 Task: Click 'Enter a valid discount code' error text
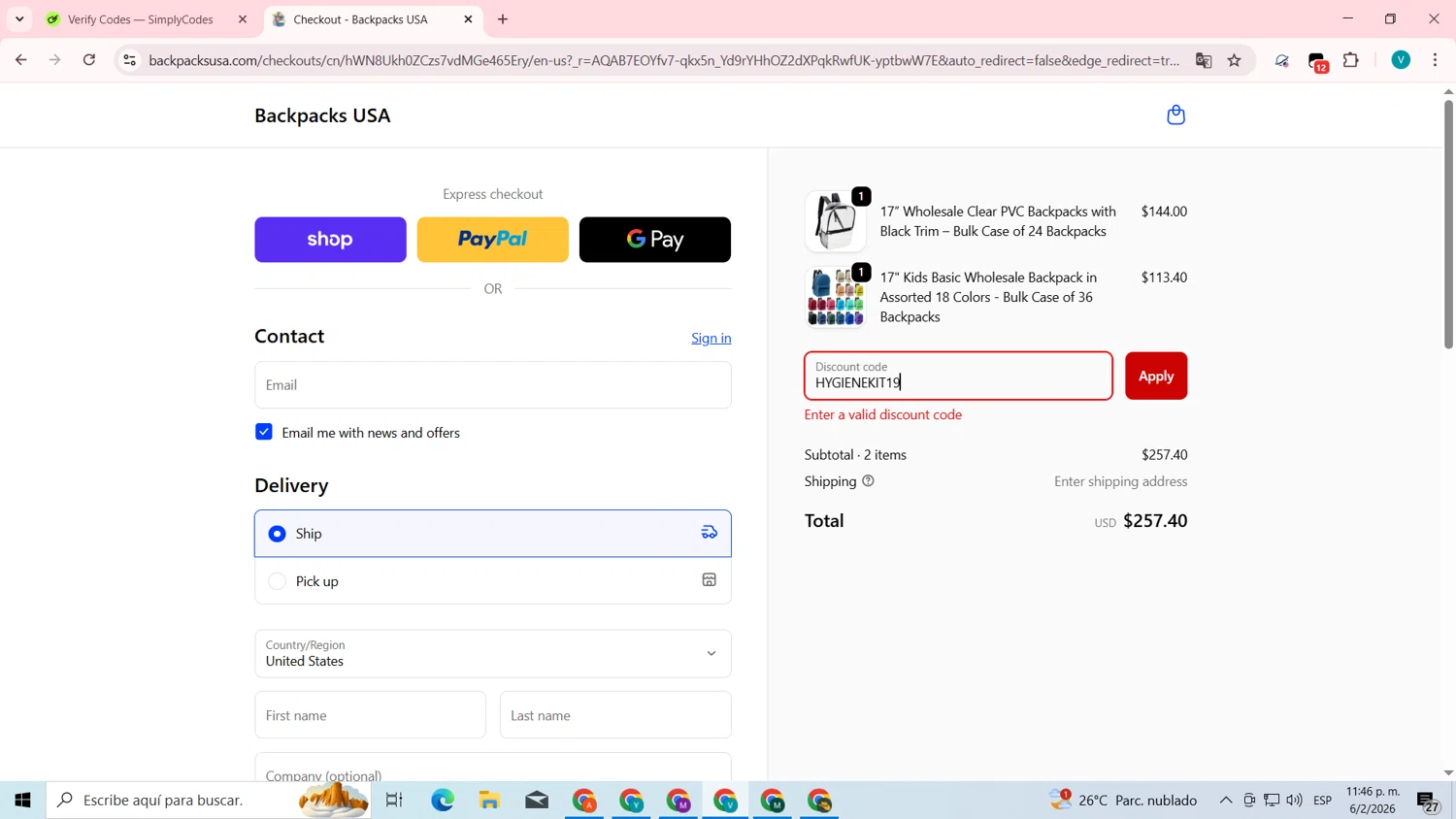click(883, 414)
